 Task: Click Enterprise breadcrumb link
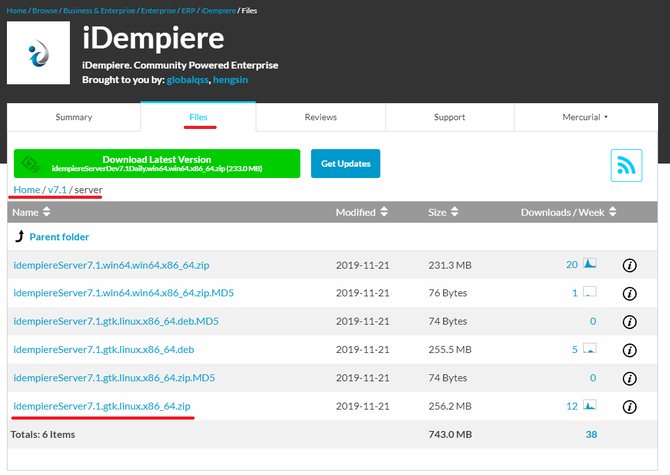(x=158, y=11)
